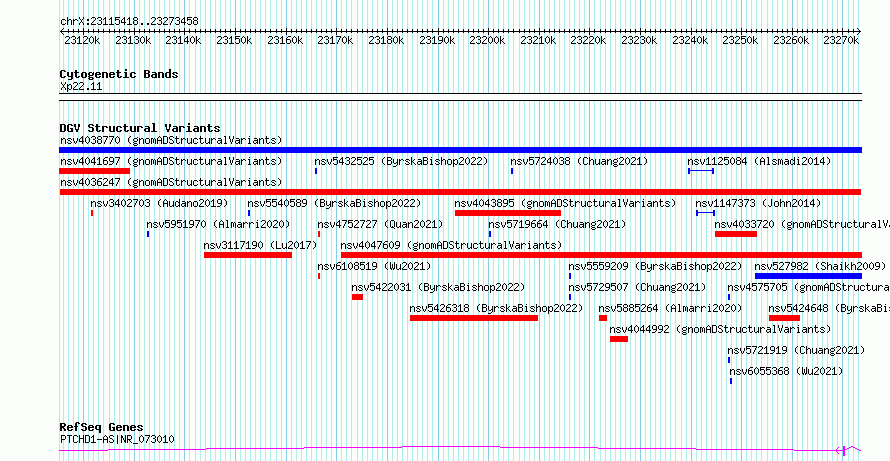This screenshot has height=461, width=890.
Task: Select the nsv4041697 gnomAD variant label
Action: tap(171, 161)
